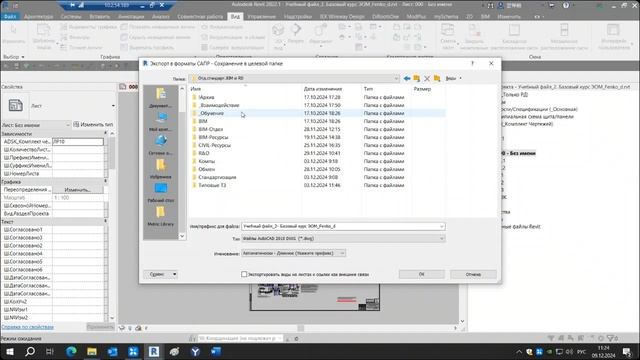The height and width of the screenshot is (360, 640).
Task: Click the Apply button in the Properties panel
Action: tap(100, 327)
